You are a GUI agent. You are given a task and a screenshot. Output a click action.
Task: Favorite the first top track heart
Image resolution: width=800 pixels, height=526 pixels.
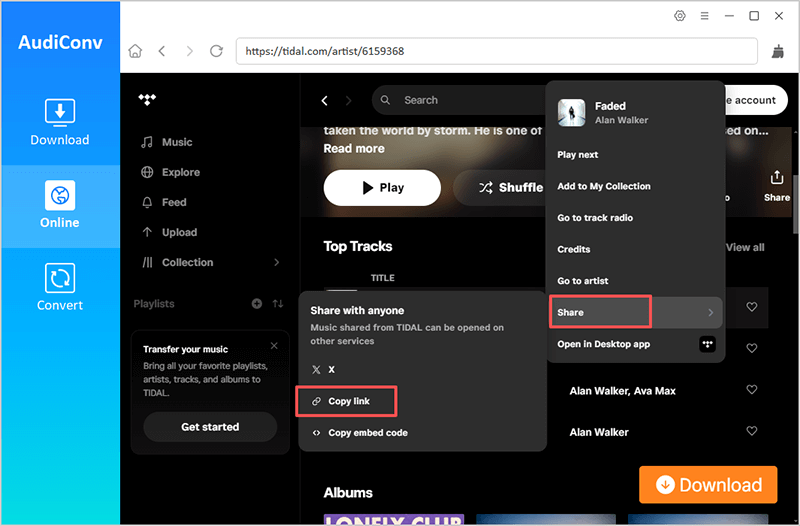[x=752, y=307]
